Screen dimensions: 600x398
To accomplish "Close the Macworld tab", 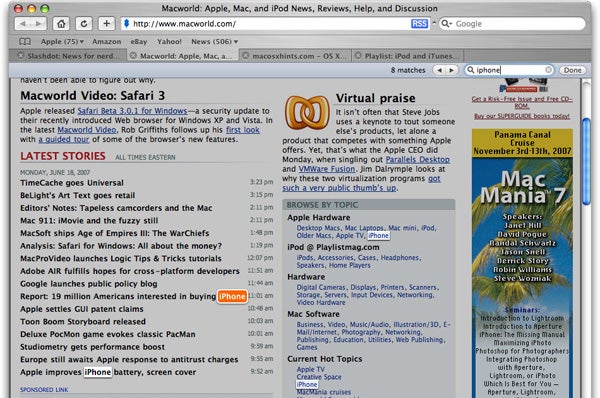I will click(x=133, y=56).
